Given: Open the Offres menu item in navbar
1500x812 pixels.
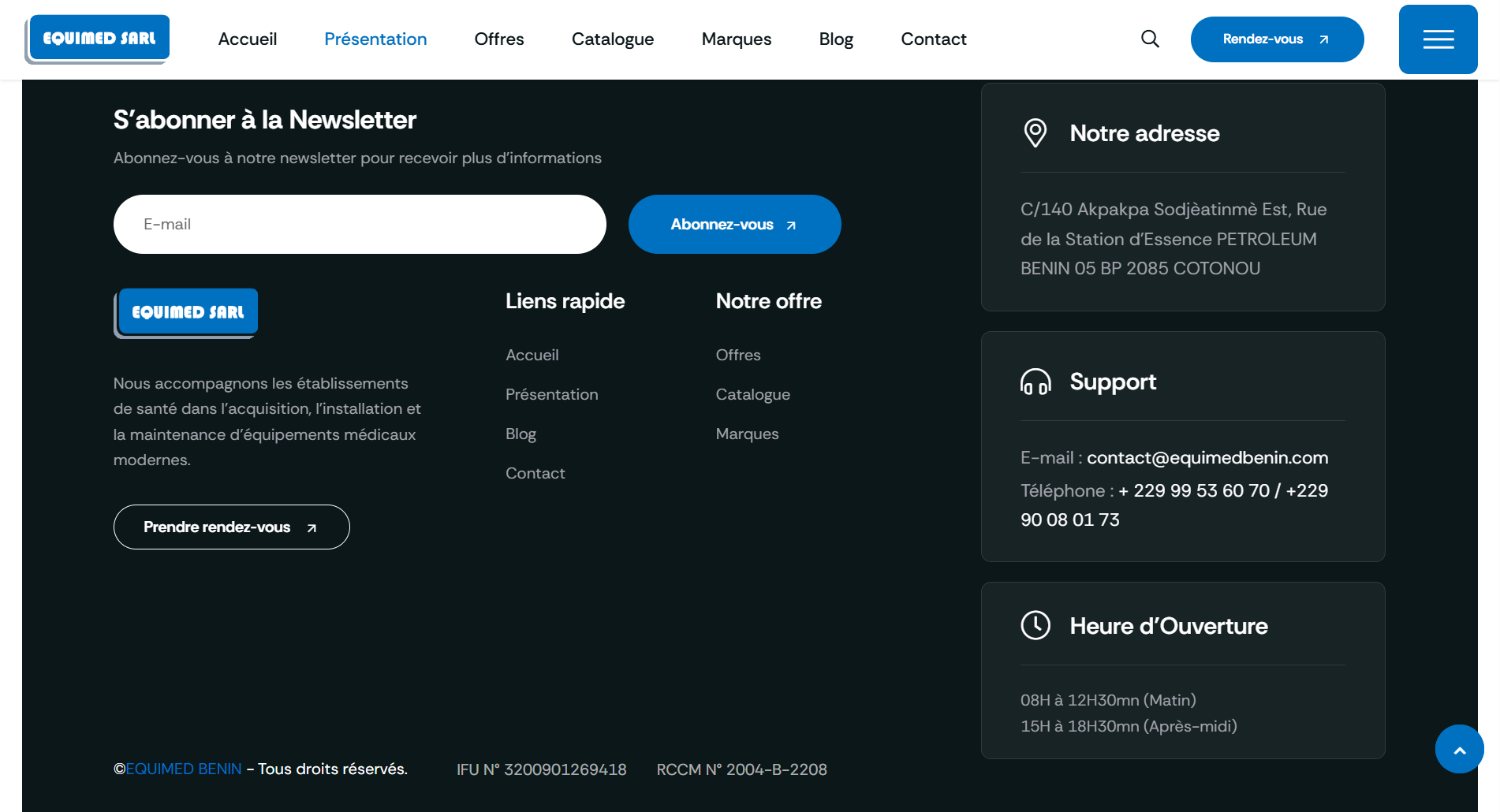Looking at the screenshot, I should coord(499,39).
